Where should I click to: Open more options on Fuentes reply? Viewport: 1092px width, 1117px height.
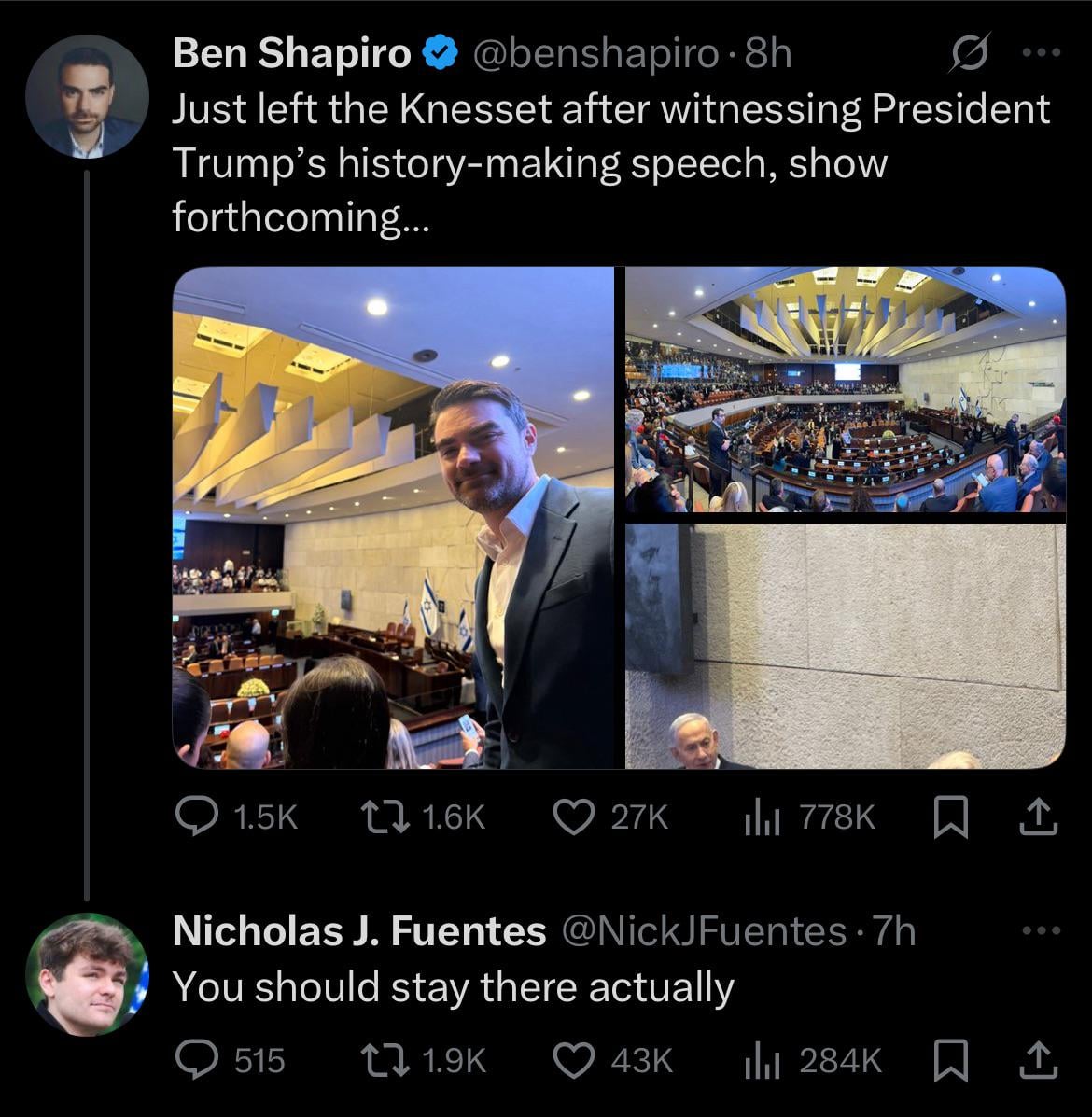1042,930
